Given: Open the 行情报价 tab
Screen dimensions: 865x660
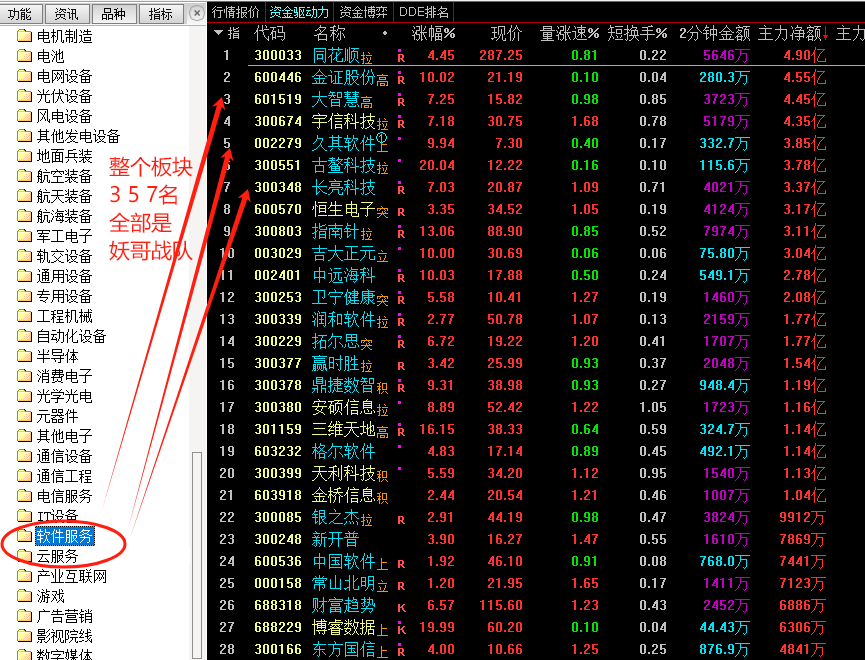Looking at the screenshot, I should coord(236,12).
